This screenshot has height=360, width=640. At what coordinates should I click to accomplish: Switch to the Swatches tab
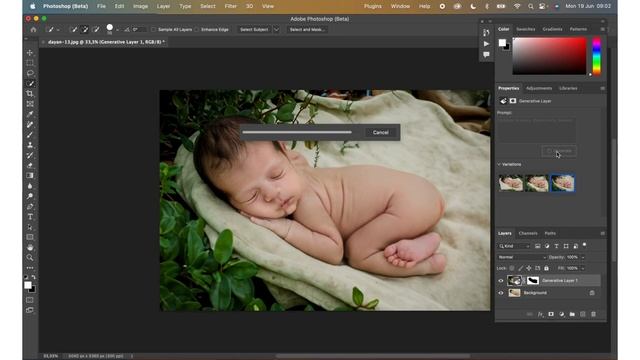click(526, 29)
